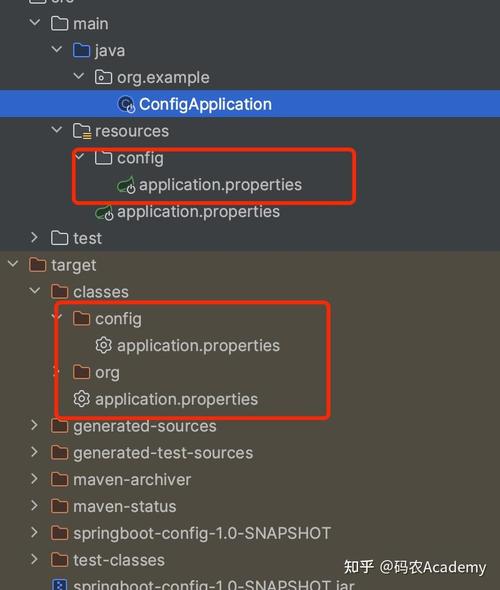Collapse the target folder
Image resolution: width=500 pixels, height=590 pixels.
(x=13, y=264)
